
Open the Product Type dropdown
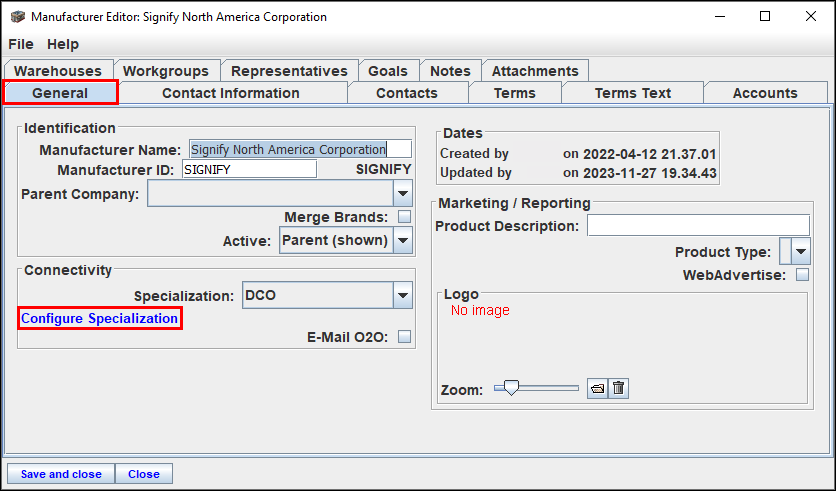point(801,252)
